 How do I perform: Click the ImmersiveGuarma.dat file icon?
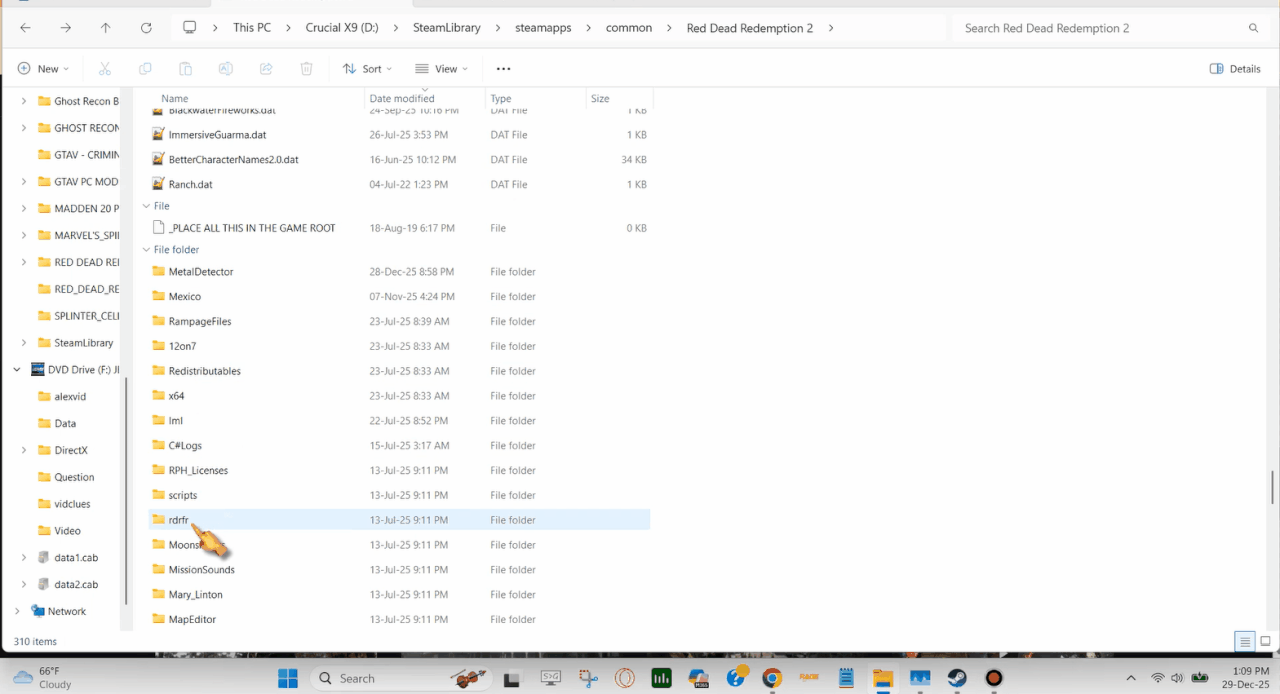tap(158, 134)
